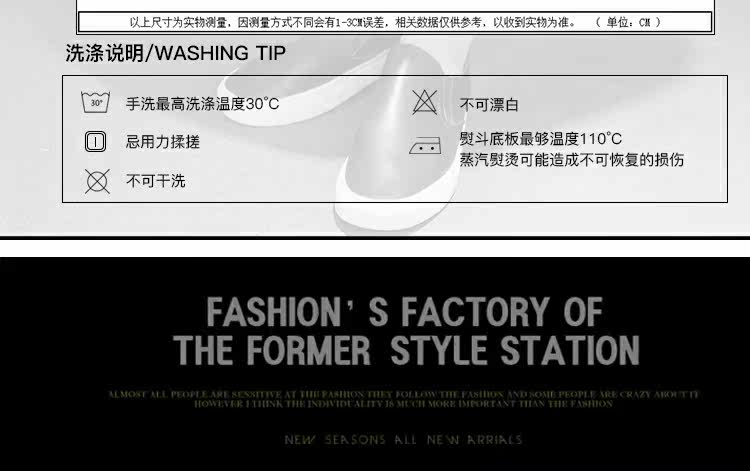Select the 不可漂白 label

pos(489,105)
